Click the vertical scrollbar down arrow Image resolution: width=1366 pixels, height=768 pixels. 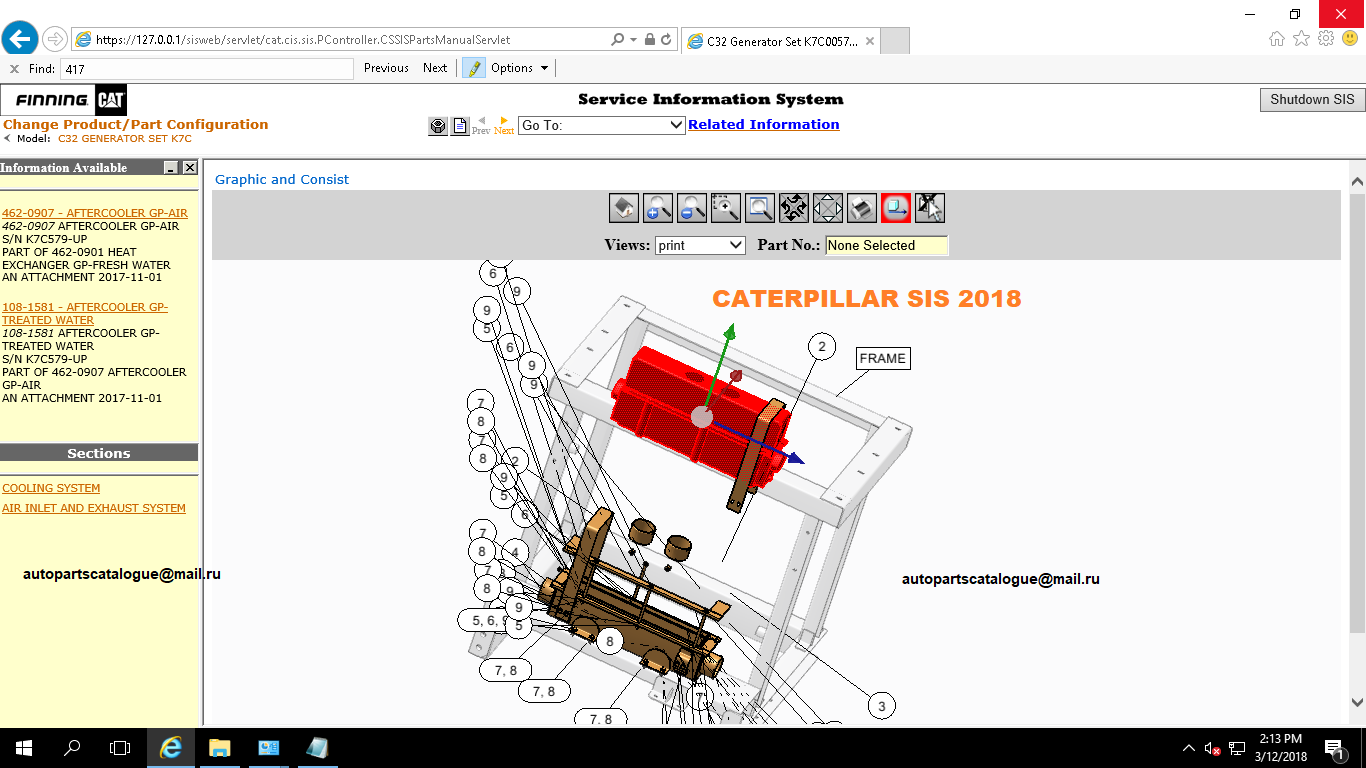(x=1357, y=702)
